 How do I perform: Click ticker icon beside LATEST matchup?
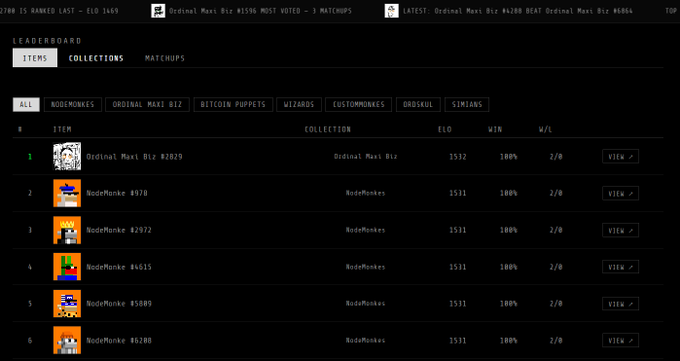(392, 11)
